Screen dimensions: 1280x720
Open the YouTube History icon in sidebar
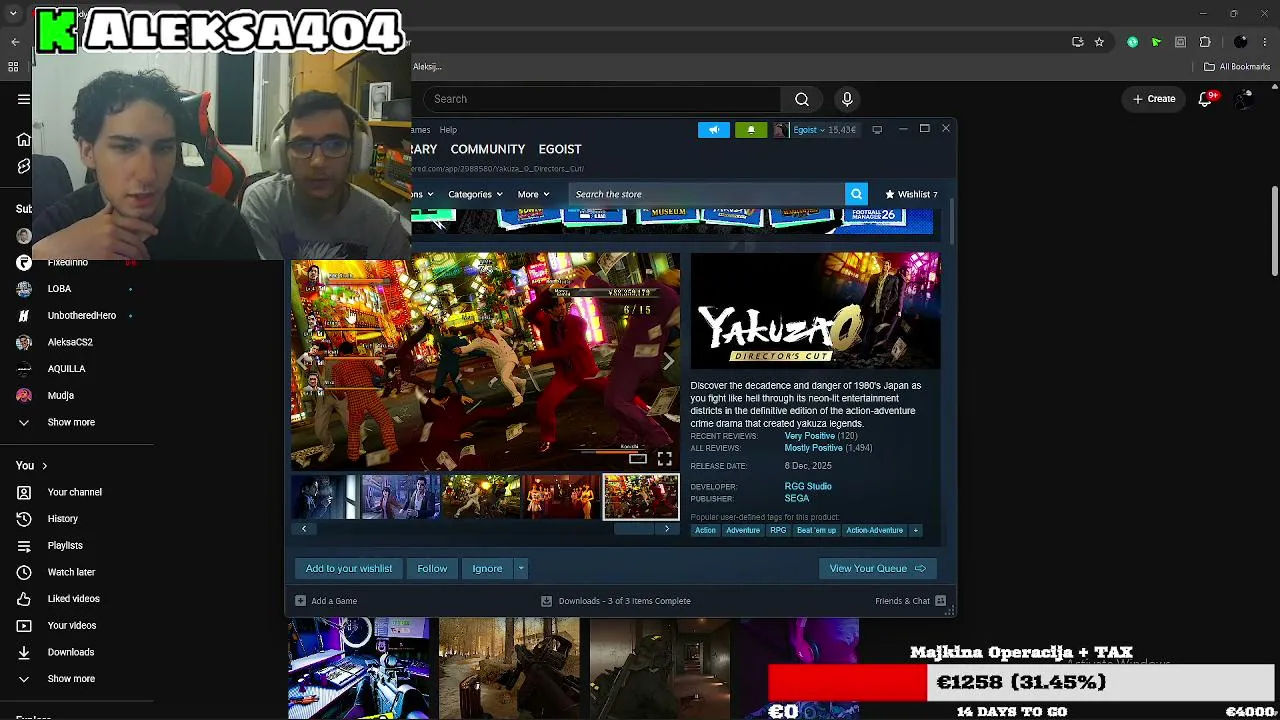(24, 519)
